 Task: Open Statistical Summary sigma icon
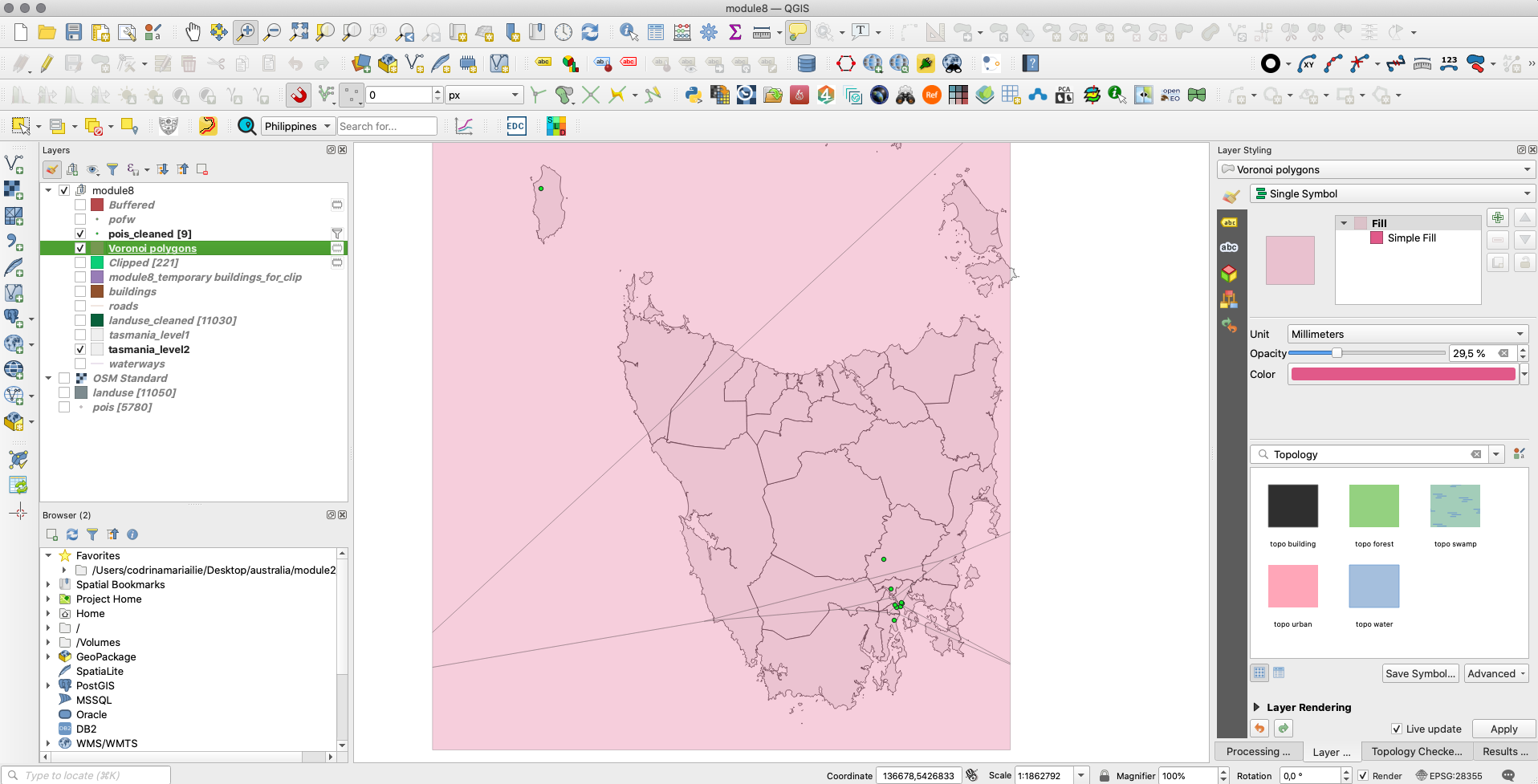click(735, 32)
